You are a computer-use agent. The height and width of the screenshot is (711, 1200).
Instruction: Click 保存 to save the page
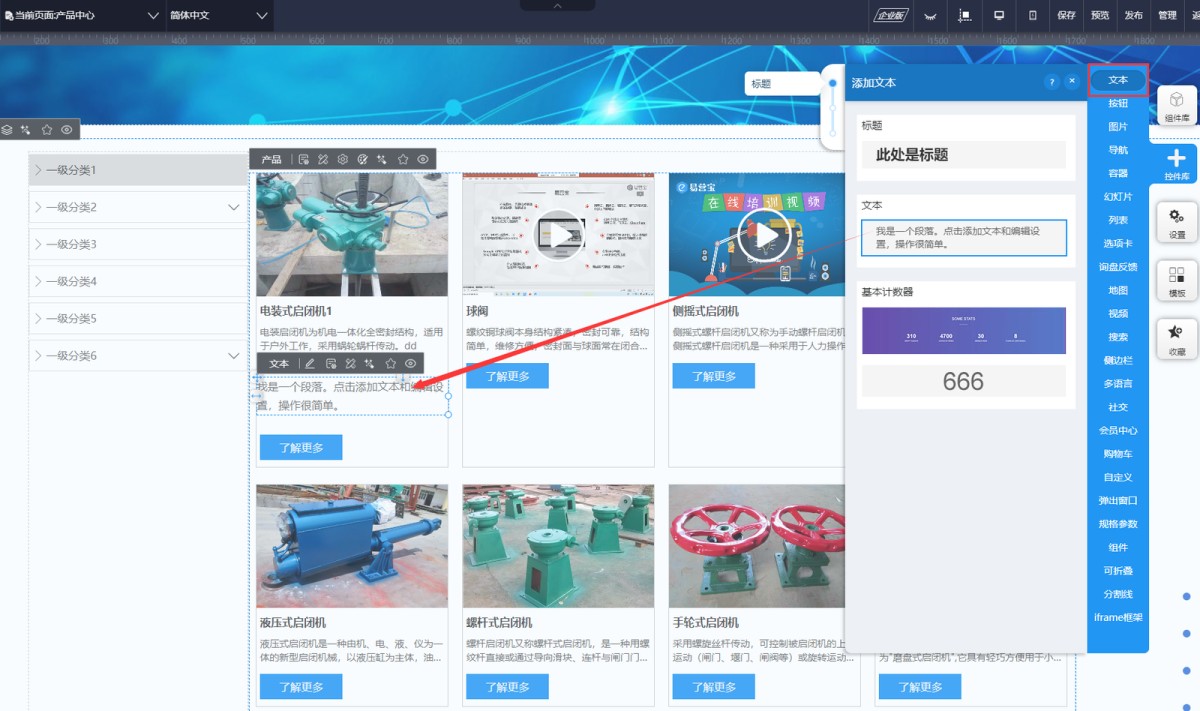(x=1066, y=16)
